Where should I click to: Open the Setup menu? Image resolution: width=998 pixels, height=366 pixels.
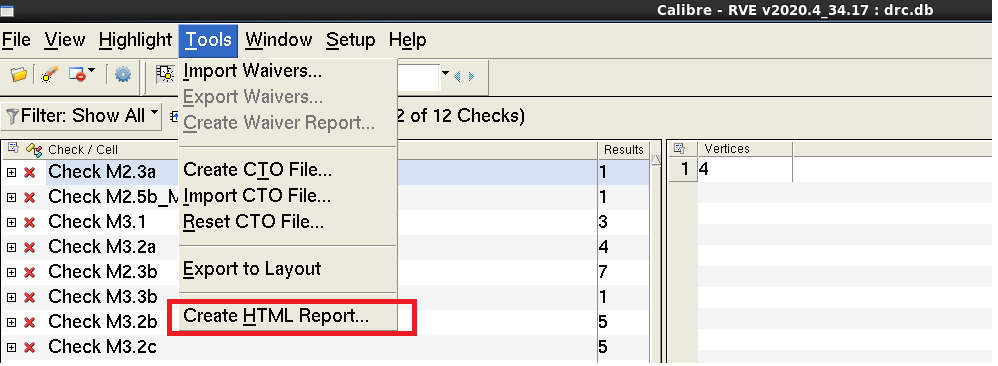(x=351, y=40)
